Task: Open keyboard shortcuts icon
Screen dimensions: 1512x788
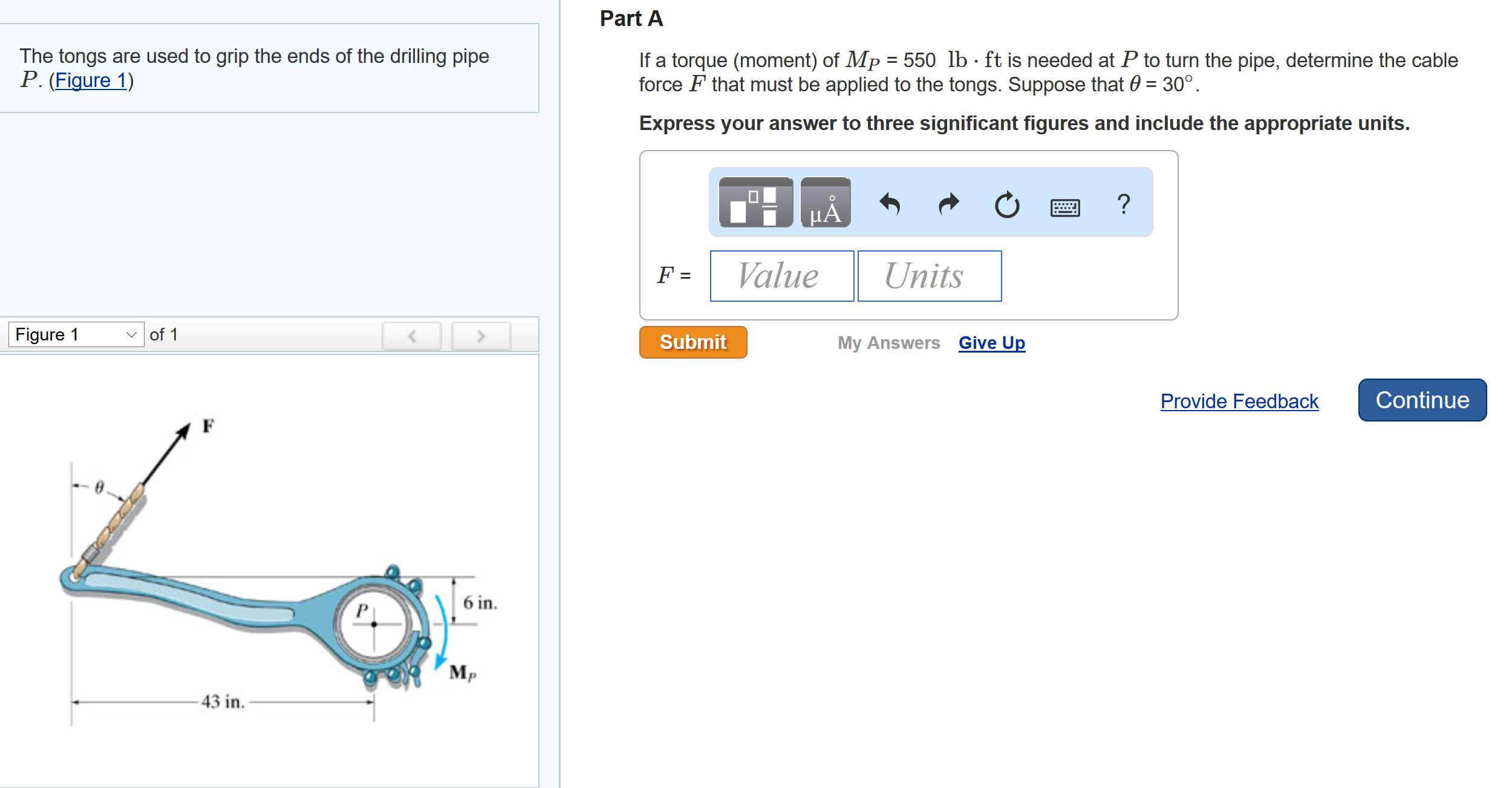Action: coord(1065,207)
